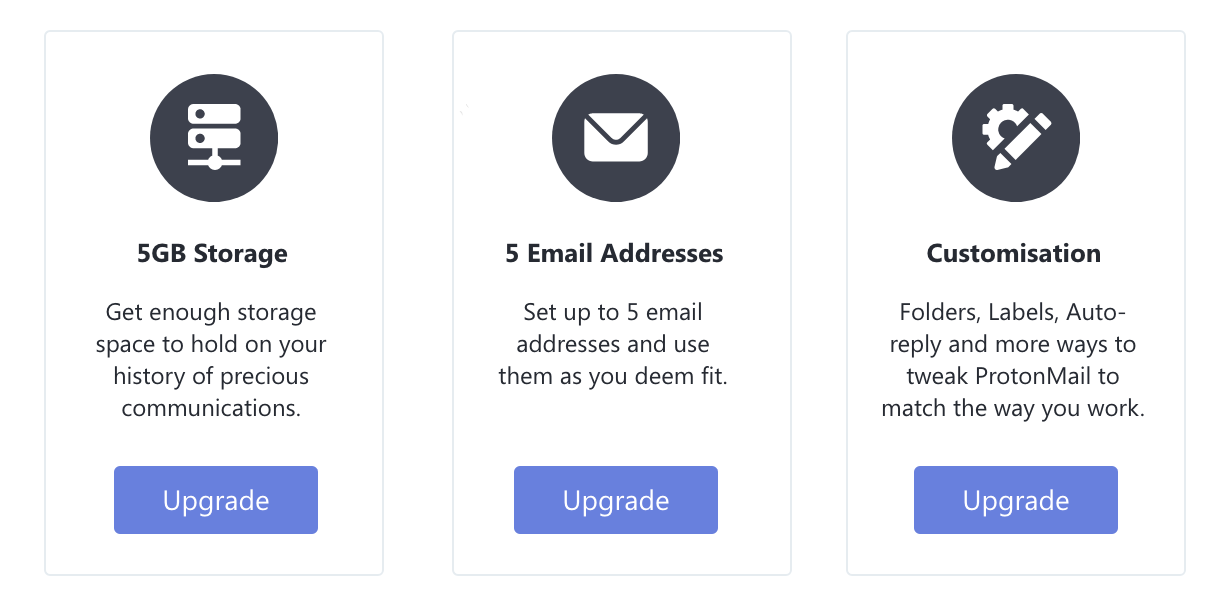The height and width of the screenshot is (614, 1224).
Task: Click the pencil in the Customisation icon
Action: (x=1024, y=148)
